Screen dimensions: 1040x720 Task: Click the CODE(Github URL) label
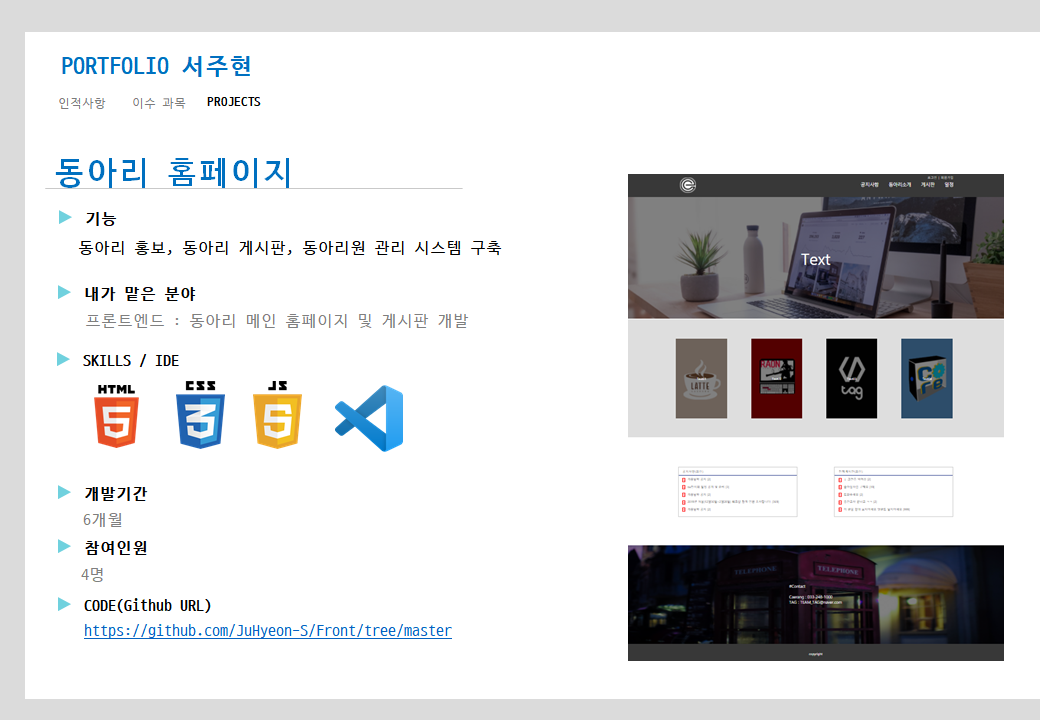tap(147, 605)
